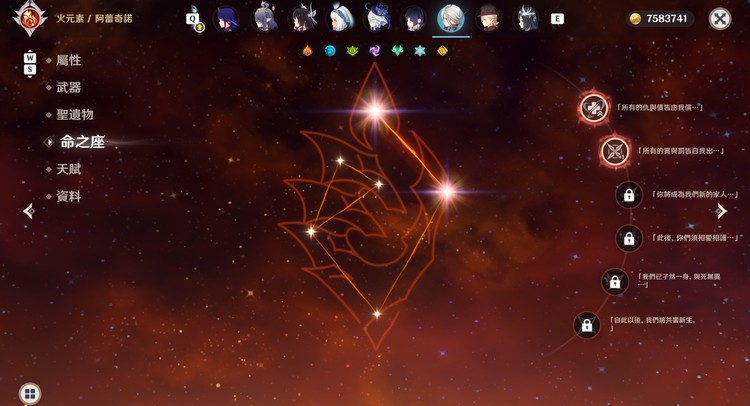Viewport: 750px width, 406px height.
Task: Filter characters by Geo element icon
Action: click(442, 50)
